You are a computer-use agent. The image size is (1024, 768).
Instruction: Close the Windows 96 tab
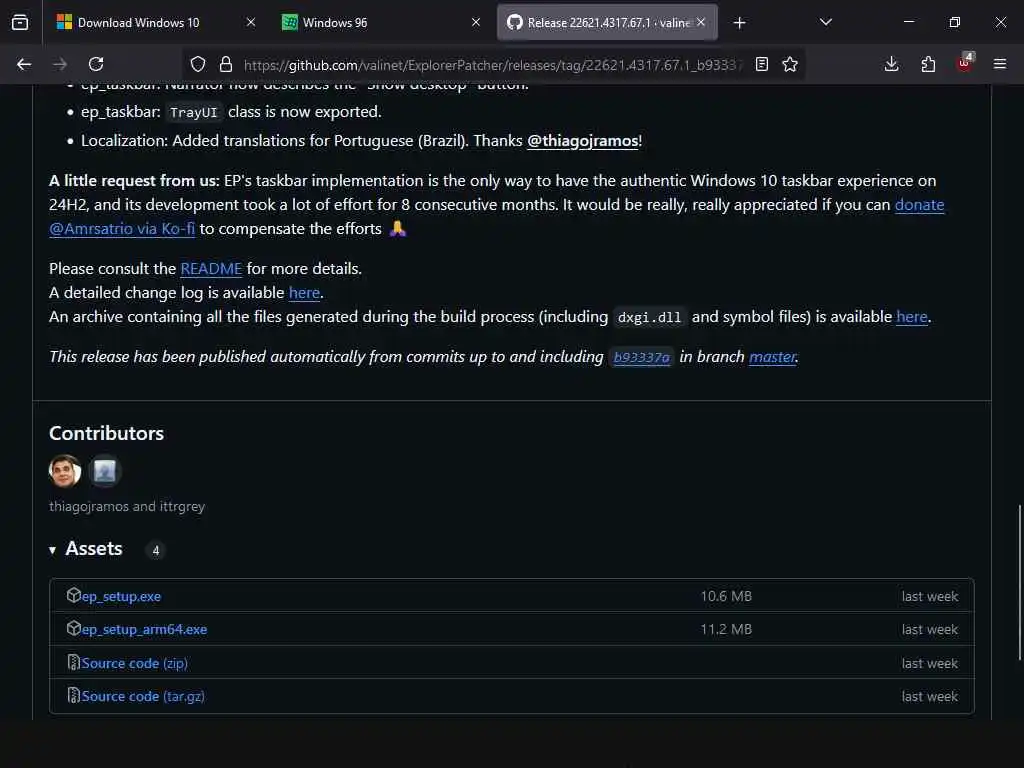point(476,22)
